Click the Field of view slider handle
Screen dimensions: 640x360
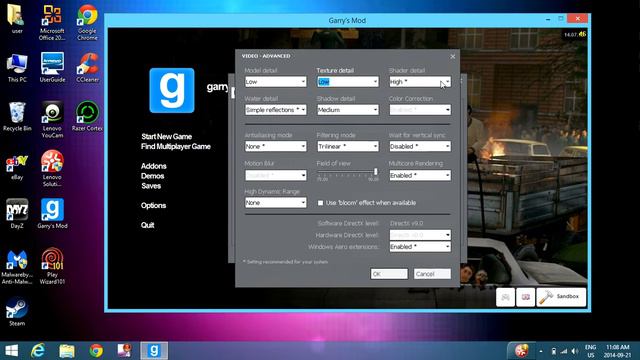click(x=376, y=172)
